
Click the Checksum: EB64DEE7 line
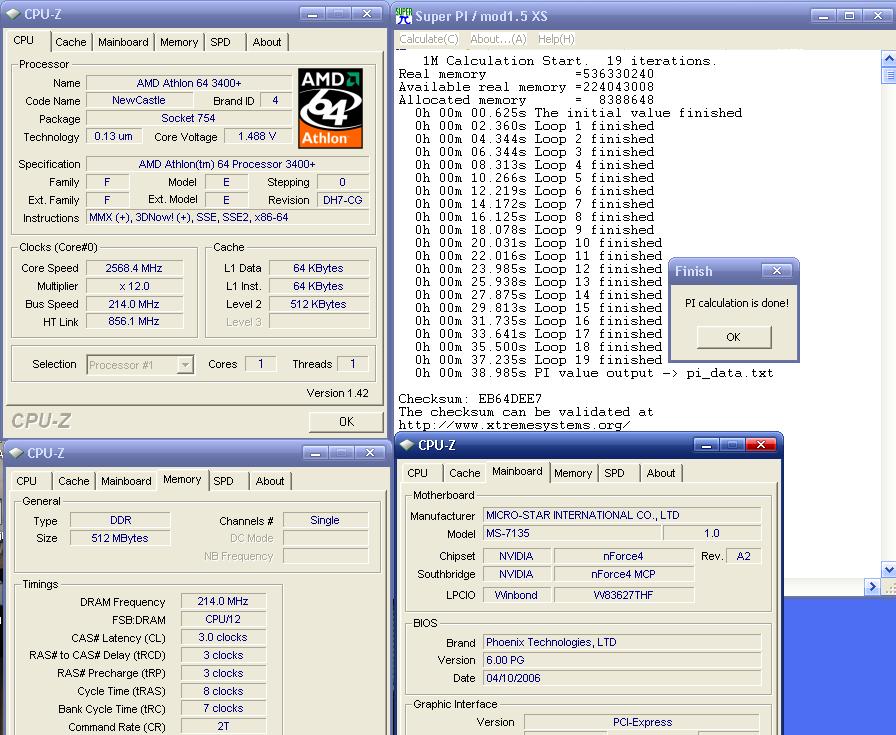click(x=470, y=399)
